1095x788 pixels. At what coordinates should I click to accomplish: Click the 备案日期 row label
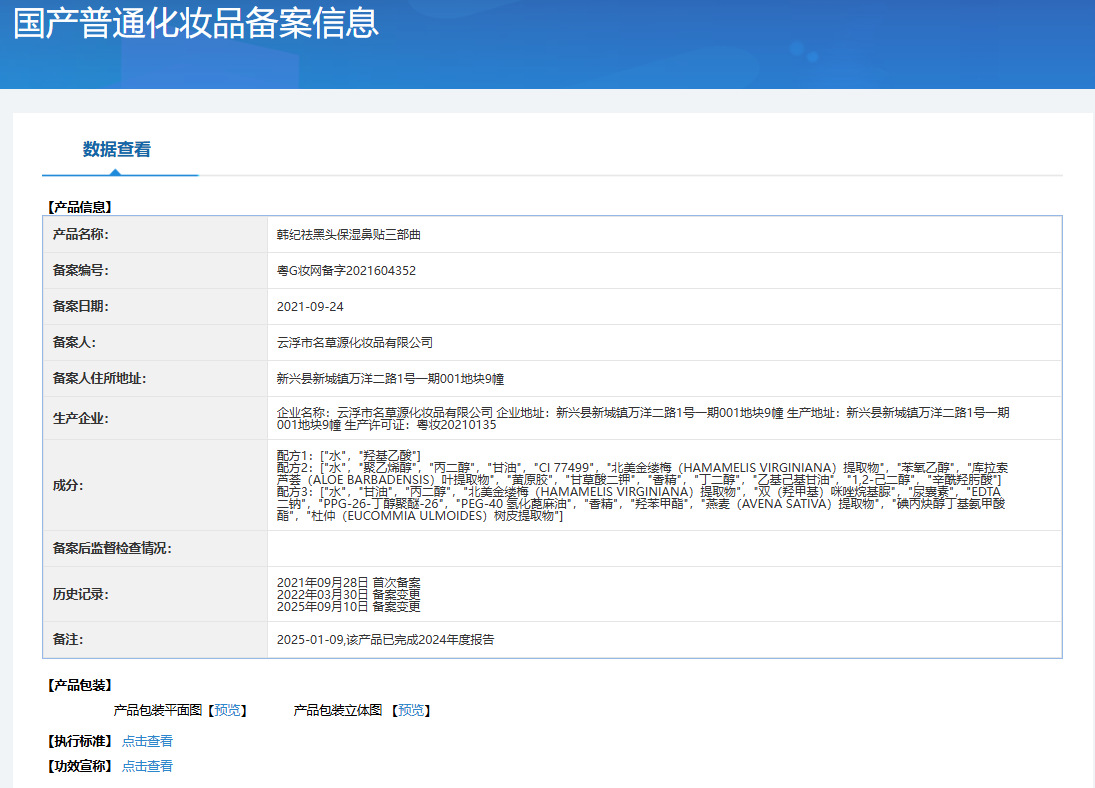click(x=81, y=307)
